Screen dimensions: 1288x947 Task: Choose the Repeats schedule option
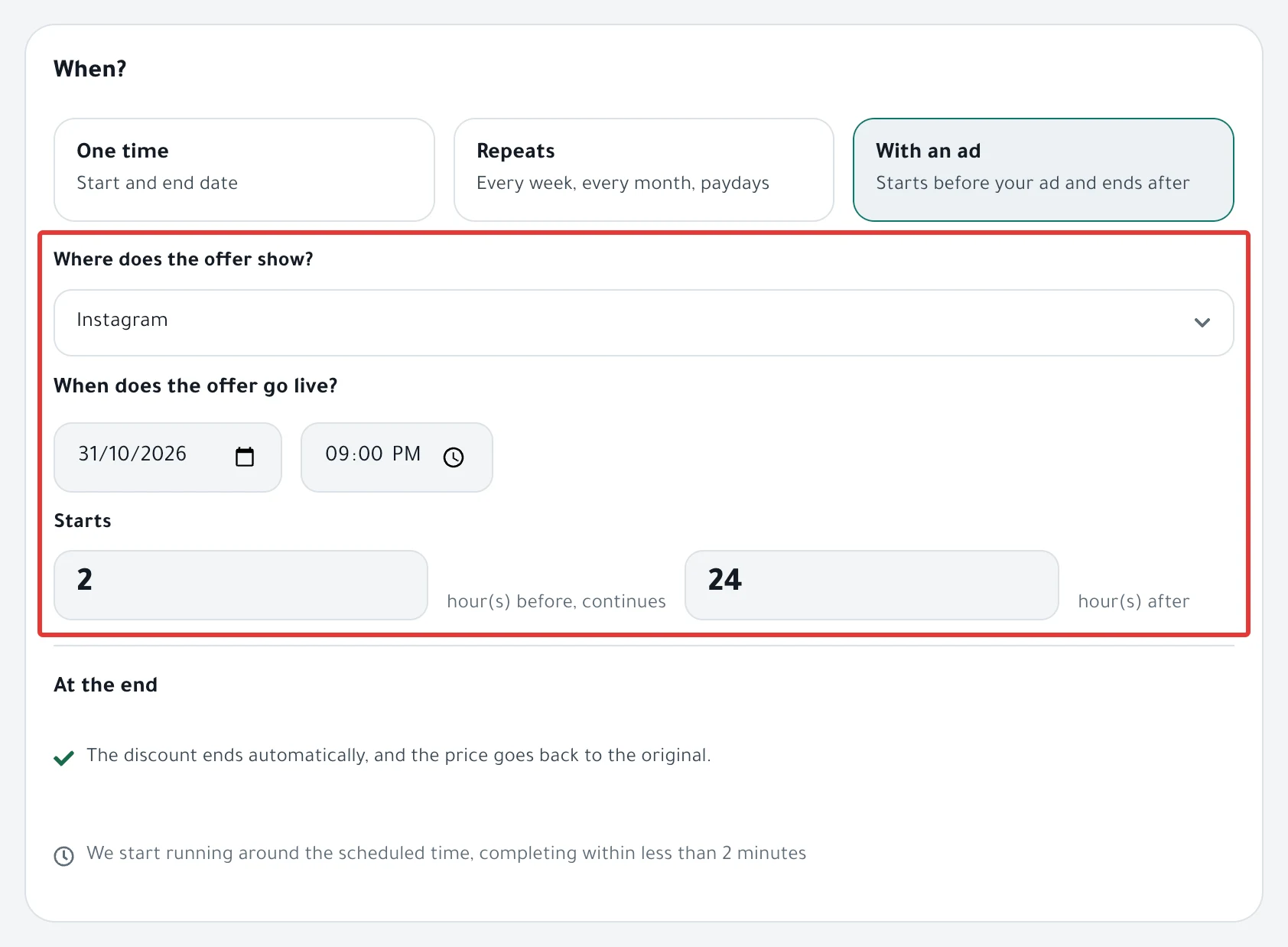(643, 170)
